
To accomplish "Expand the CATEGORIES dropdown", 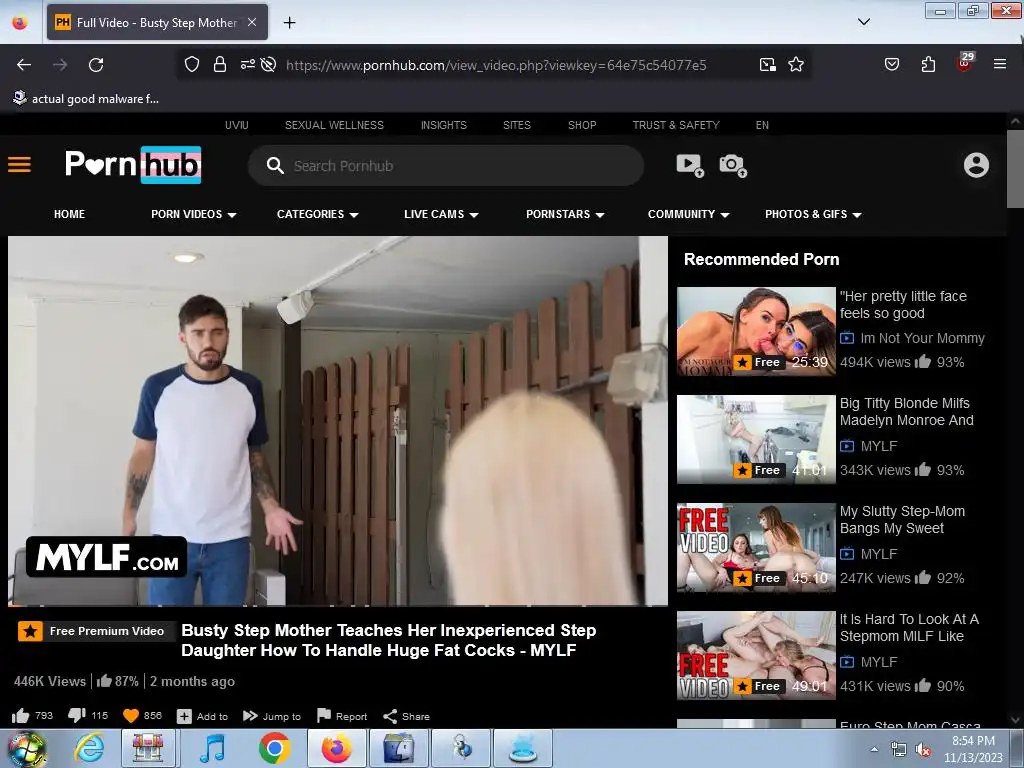I will click(x=317, y=214).
